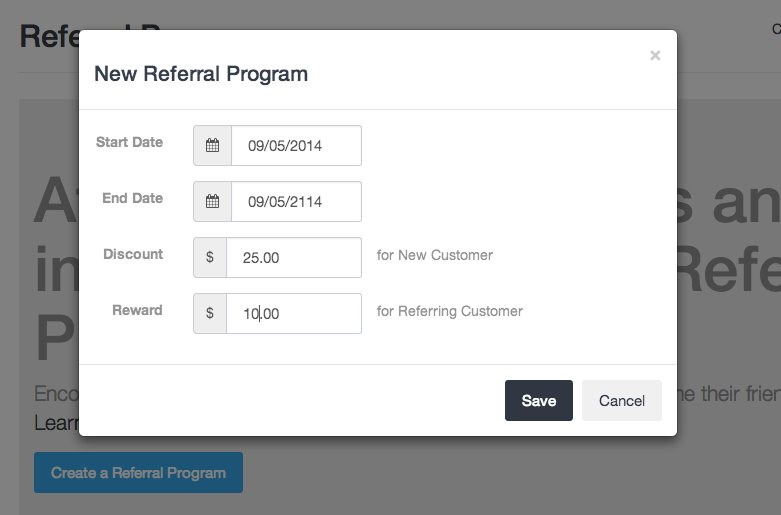The height and width of the screenshot is (515, 781).
Task: Select the Reward label
Action: [x=137, y=310]
